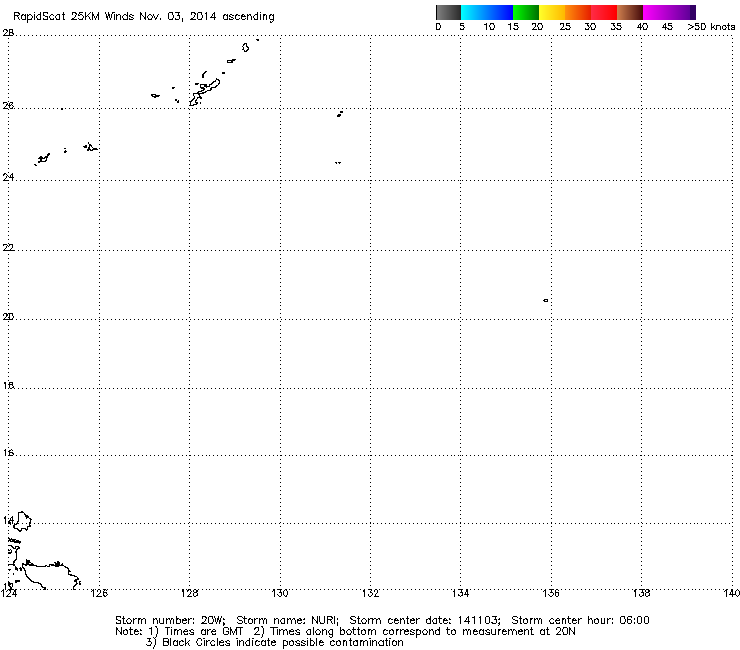The height and width of the screenshot is (650, 740).
Task: Click the '132' longitude axis label
Action: click(370, 593)
